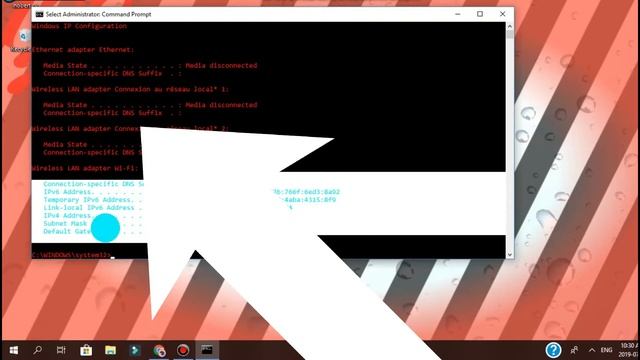Image resolution: width=640 pixels, height=360 pixels.
Task: Click the 'IPv4 Address' label
Action: pyautogui.click(x=67, y=216)
